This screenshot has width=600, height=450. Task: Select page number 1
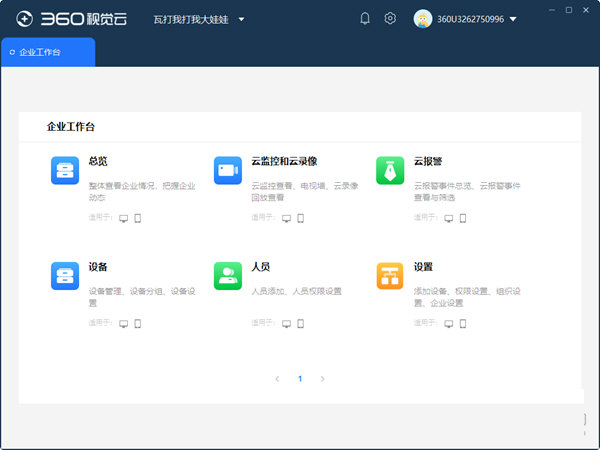(300, 379)
